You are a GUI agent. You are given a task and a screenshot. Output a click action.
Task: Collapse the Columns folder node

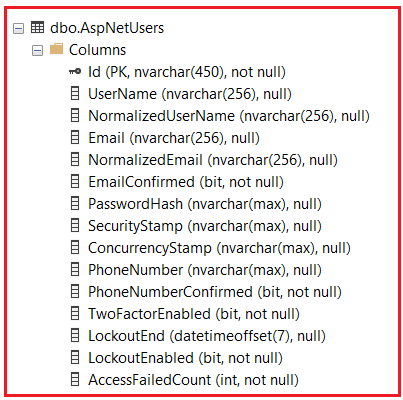coord(37,51)
